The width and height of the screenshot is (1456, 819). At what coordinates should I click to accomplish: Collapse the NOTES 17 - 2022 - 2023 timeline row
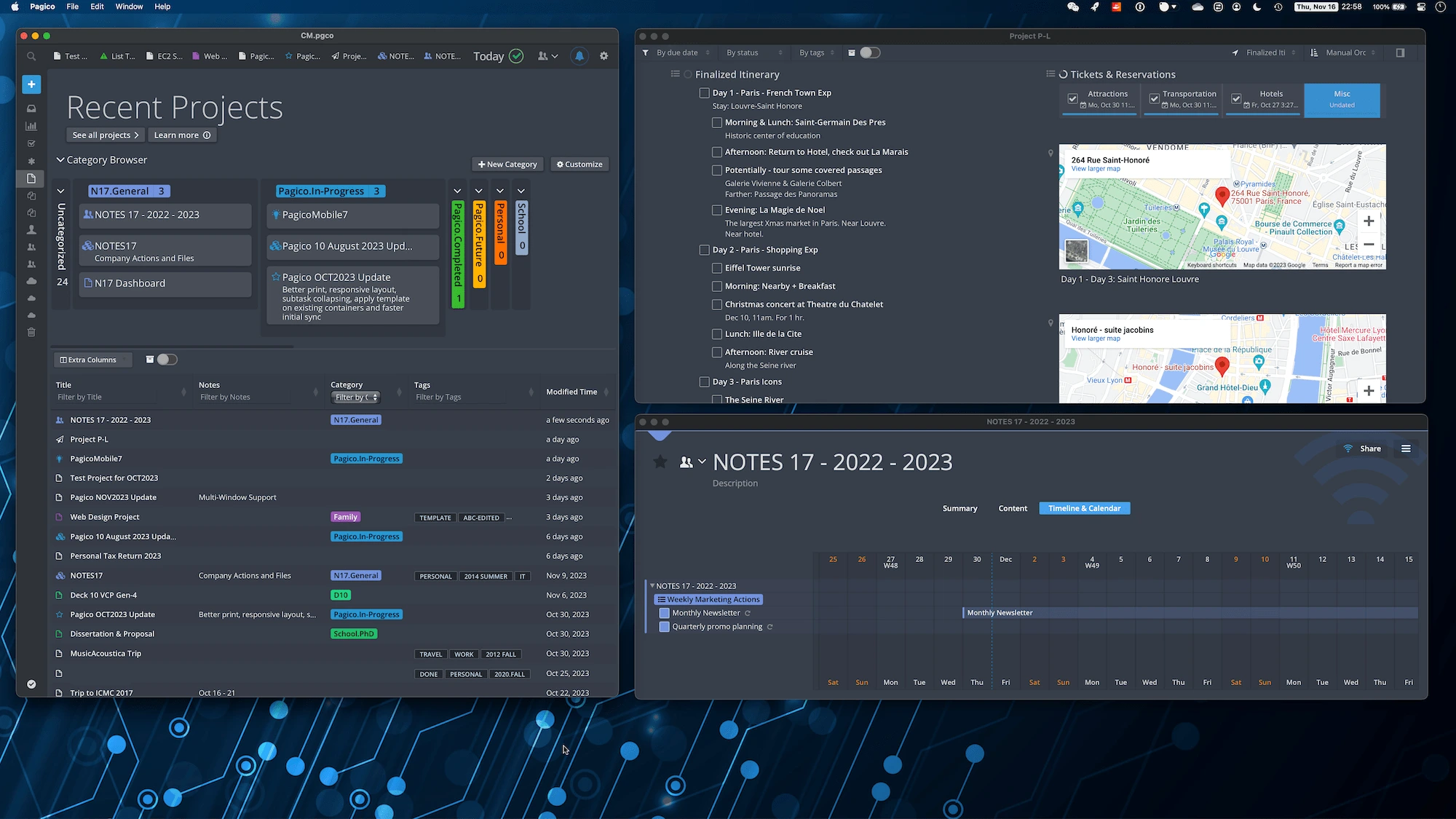tap(652, 585)
